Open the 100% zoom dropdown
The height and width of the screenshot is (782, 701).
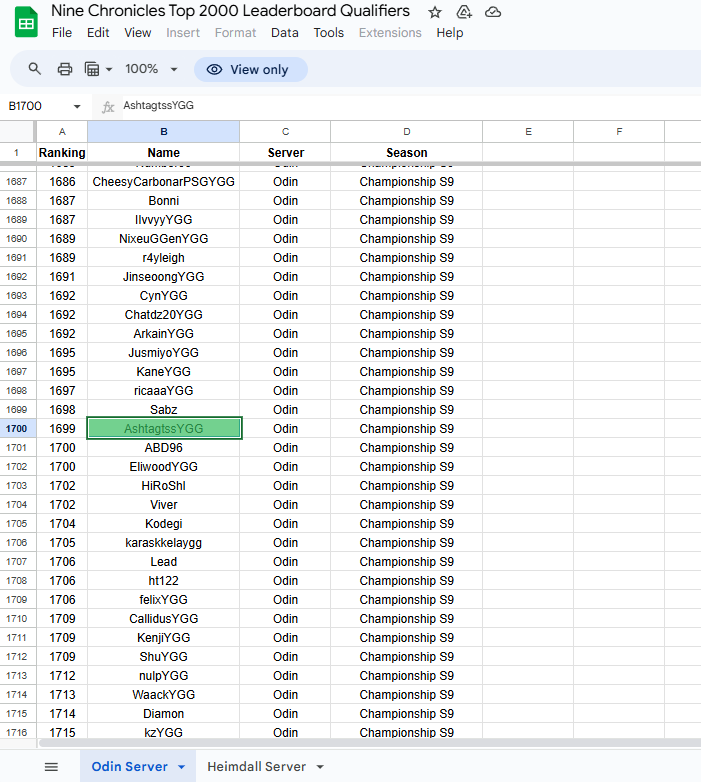point(151,69)
